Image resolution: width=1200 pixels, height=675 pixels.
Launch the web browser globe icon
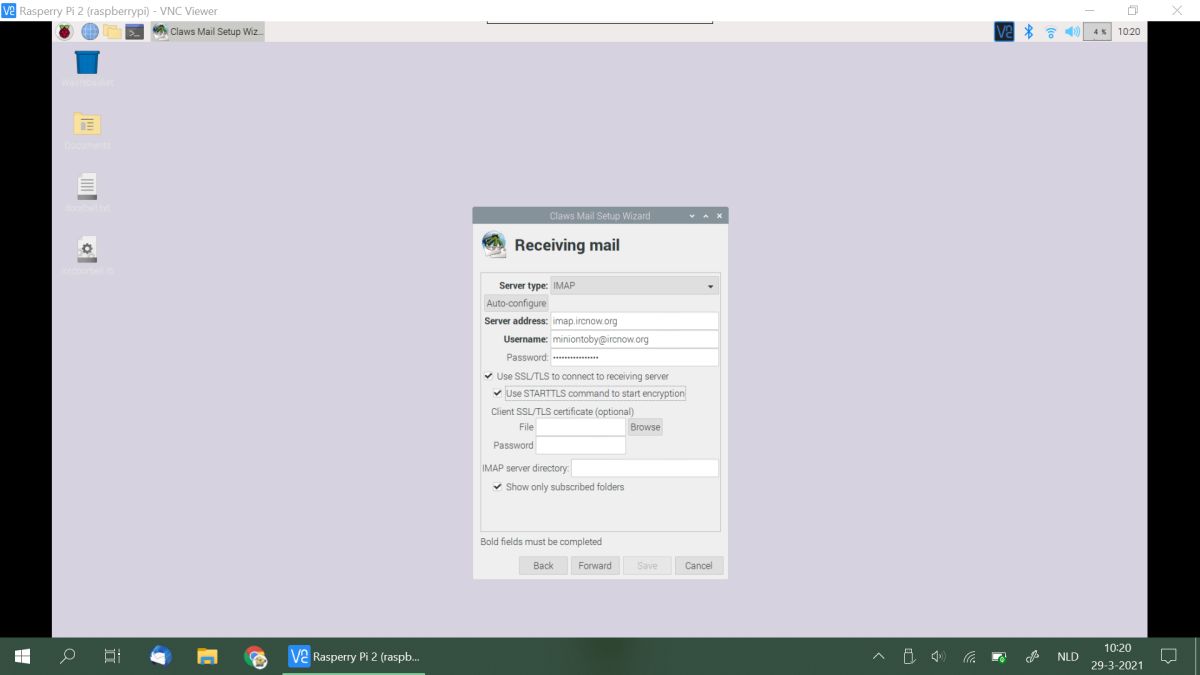coord(90,32)
